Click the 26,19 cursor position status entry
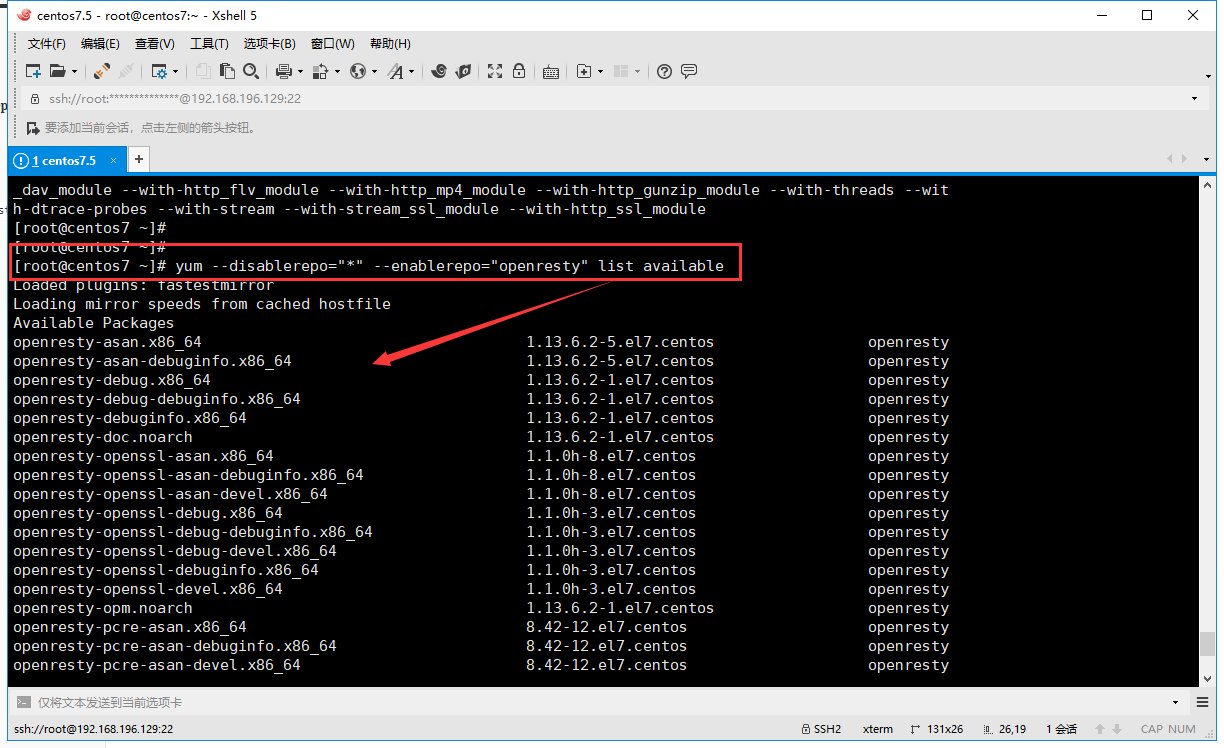 coord(1005,729)
